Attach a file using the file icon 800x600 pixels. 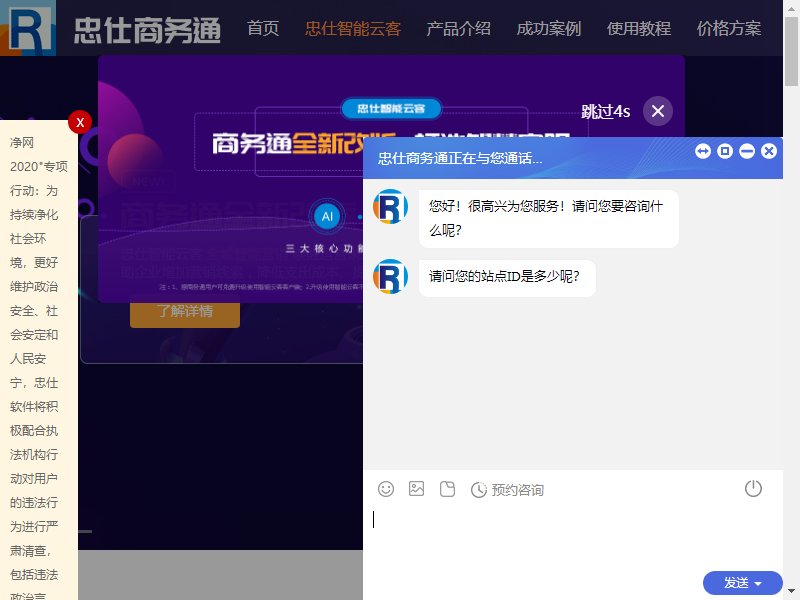(x=447, y=489)
